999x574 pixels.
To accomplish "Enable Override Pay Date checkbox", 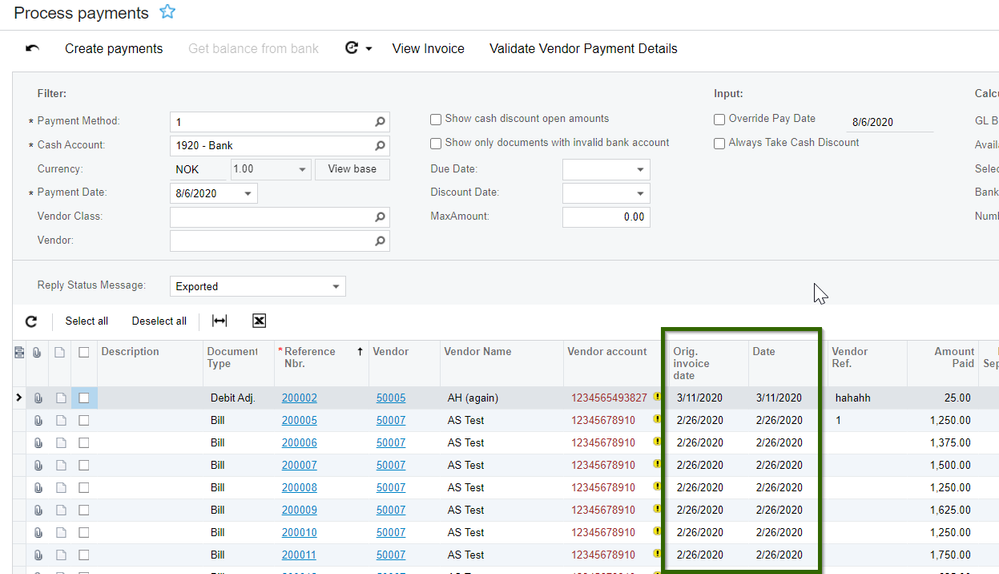I will pyautogui.click(x=719, y=119).
